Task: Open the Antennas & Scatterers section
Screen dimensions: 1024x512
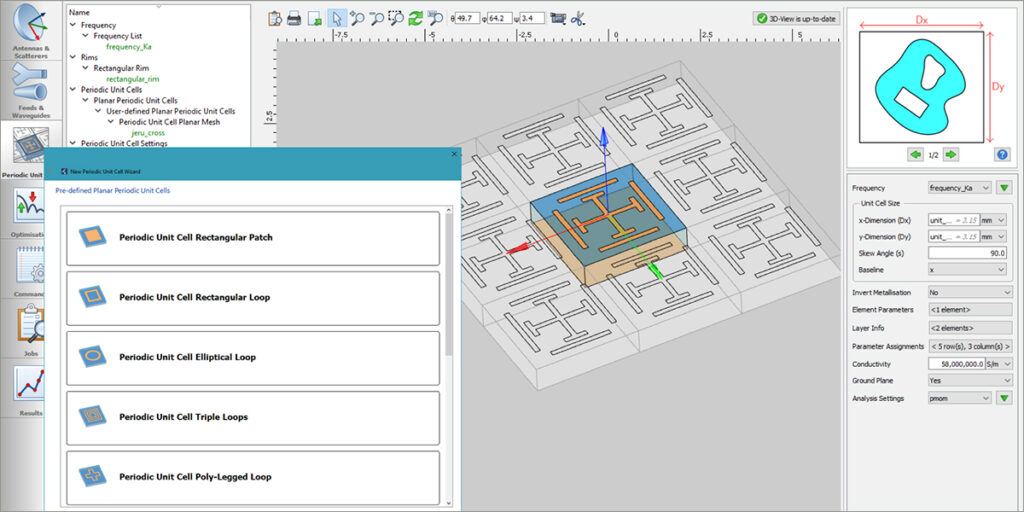Action: (x=29, y=30)
